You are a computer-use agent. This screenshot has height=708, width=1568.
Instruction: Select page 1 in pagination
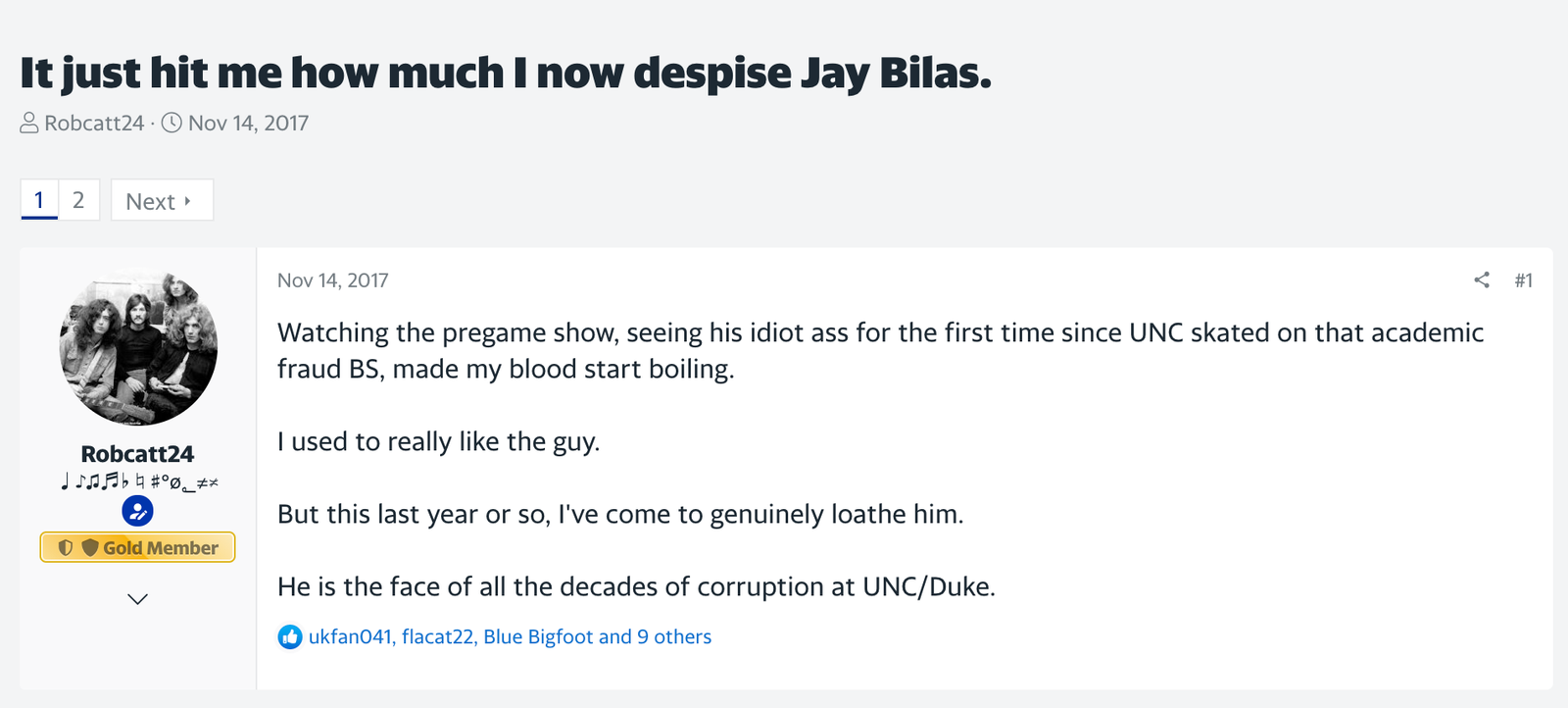(39, 200)
